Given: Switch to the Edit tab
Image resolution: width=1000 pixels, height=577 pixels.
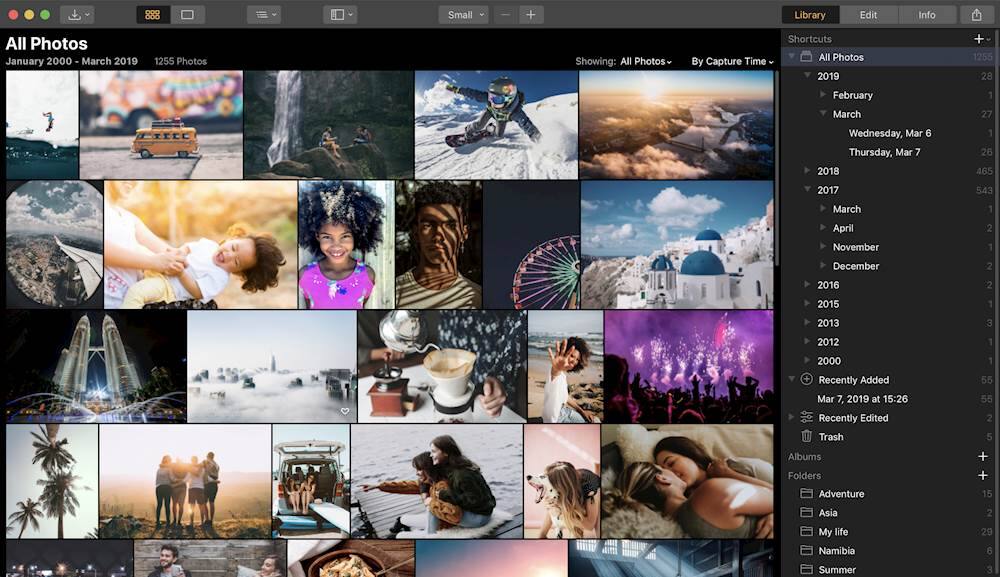Looking at the screenshot, I should pyautogui.click(x=868, y=15).
